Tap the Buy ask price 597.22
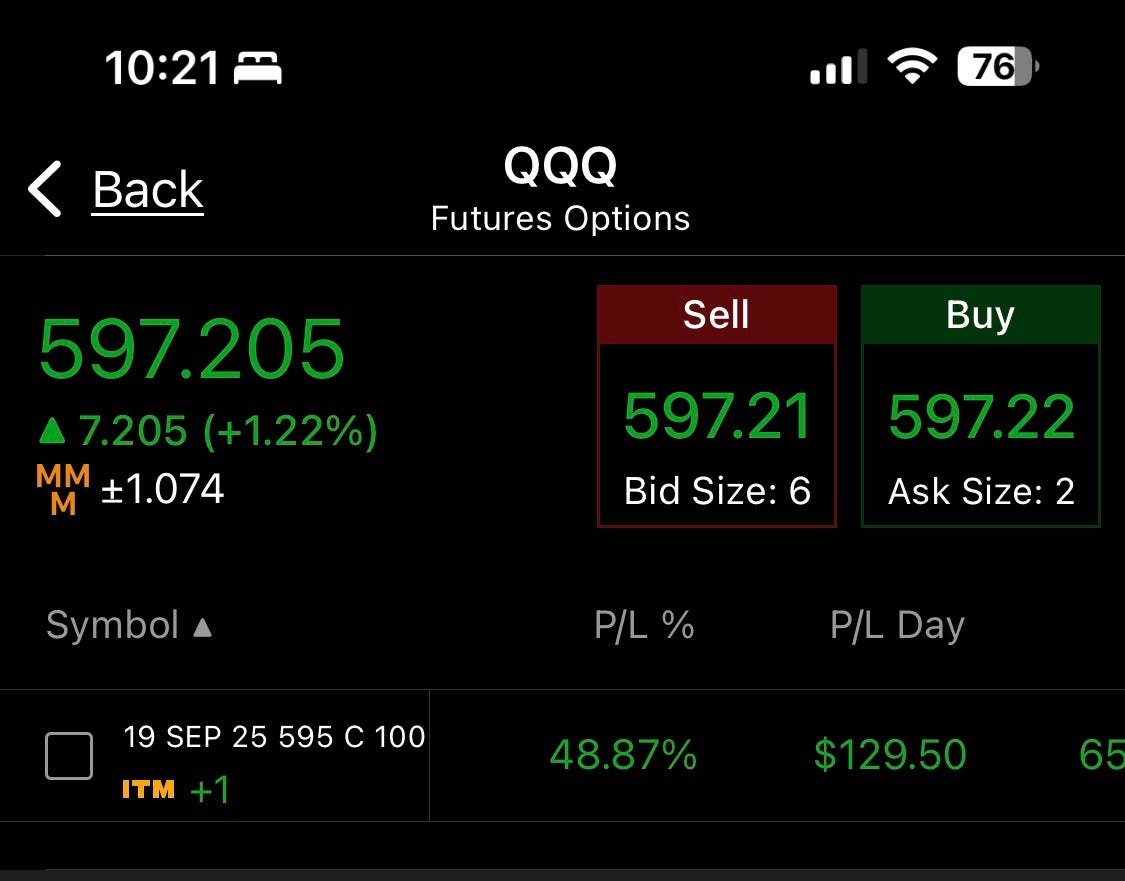The image size is (1125, 881). (x=982, y=416)
